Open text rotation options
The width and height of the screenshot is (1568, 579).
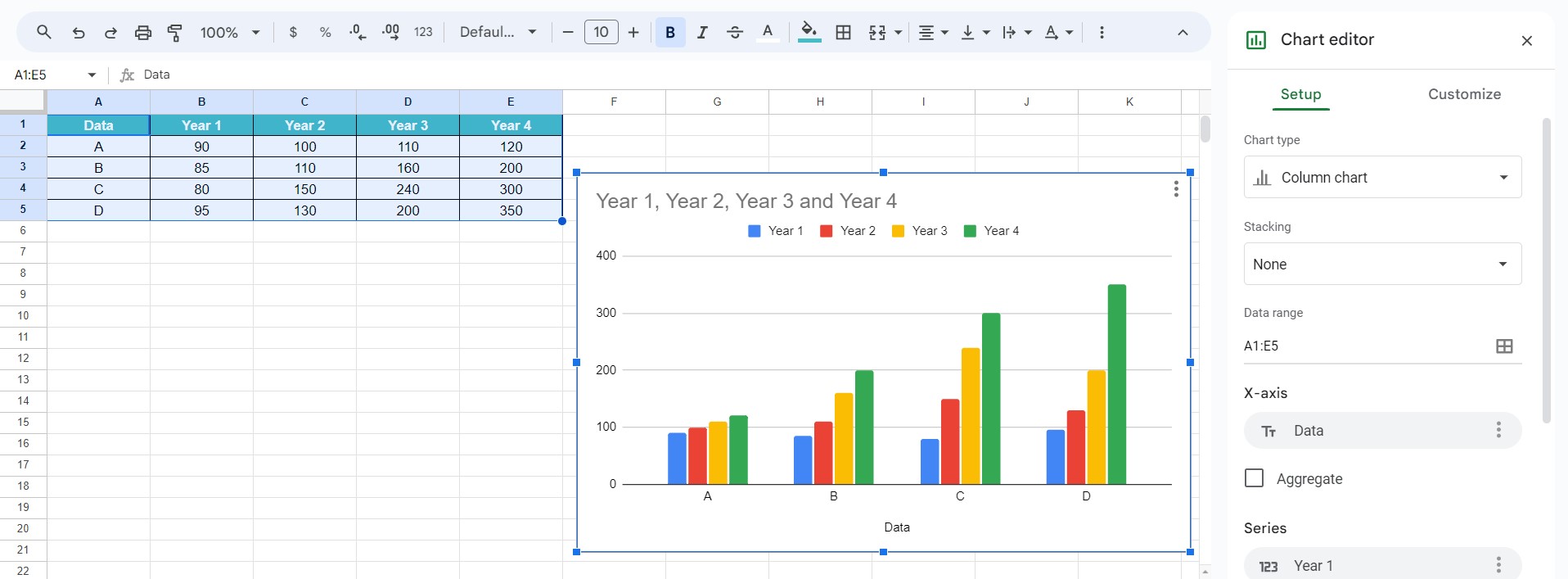coord(1058,33)
